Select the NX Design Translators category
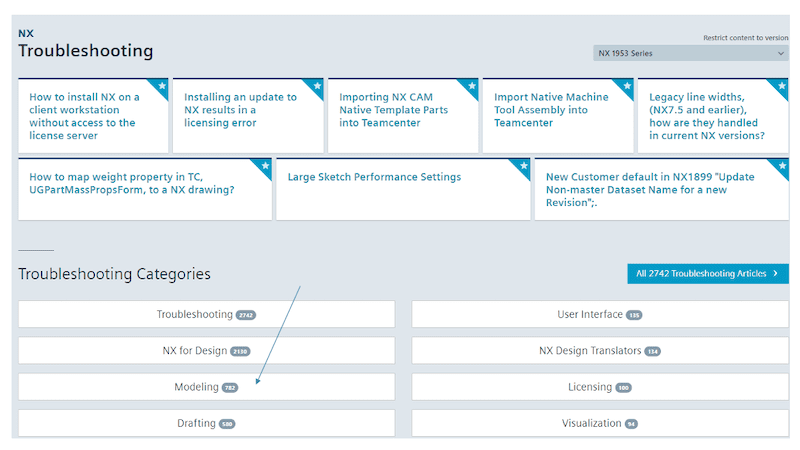Viewport: 800px width, 450px height. pyautogui.click(x=600, y=351)
